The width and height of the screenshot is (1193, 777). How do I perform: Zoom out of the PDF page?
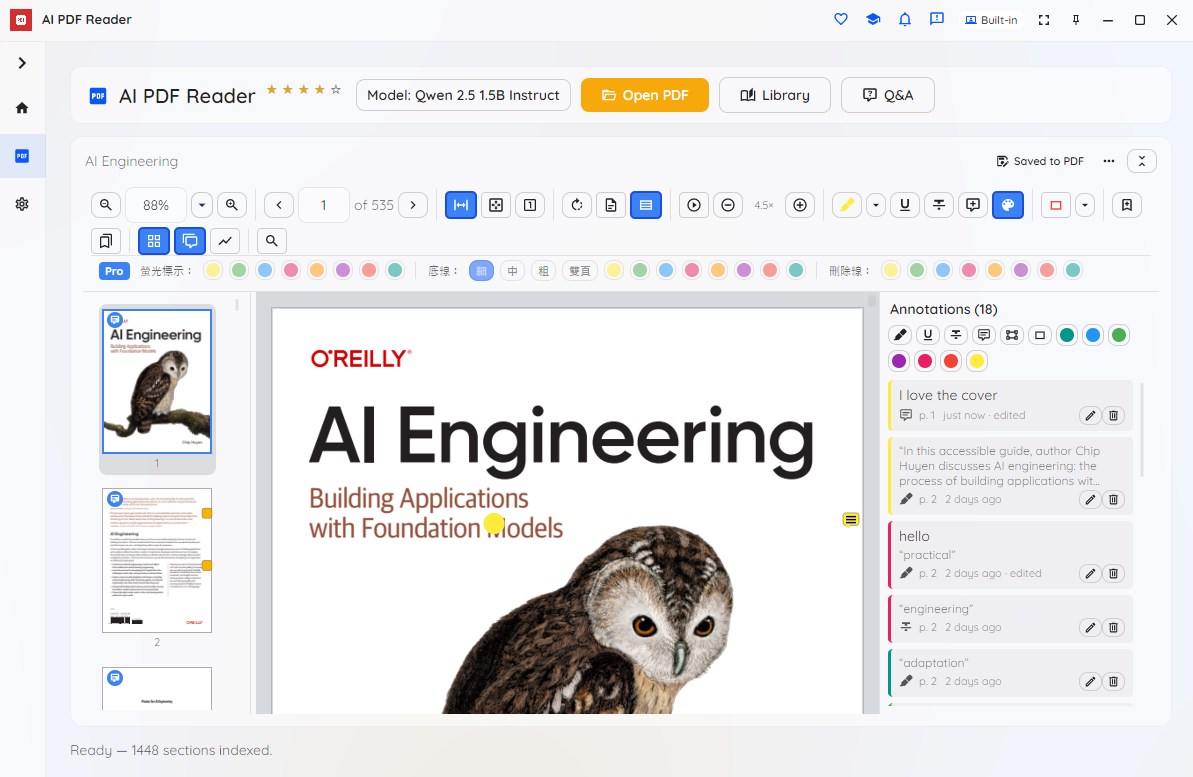[106, 205]
